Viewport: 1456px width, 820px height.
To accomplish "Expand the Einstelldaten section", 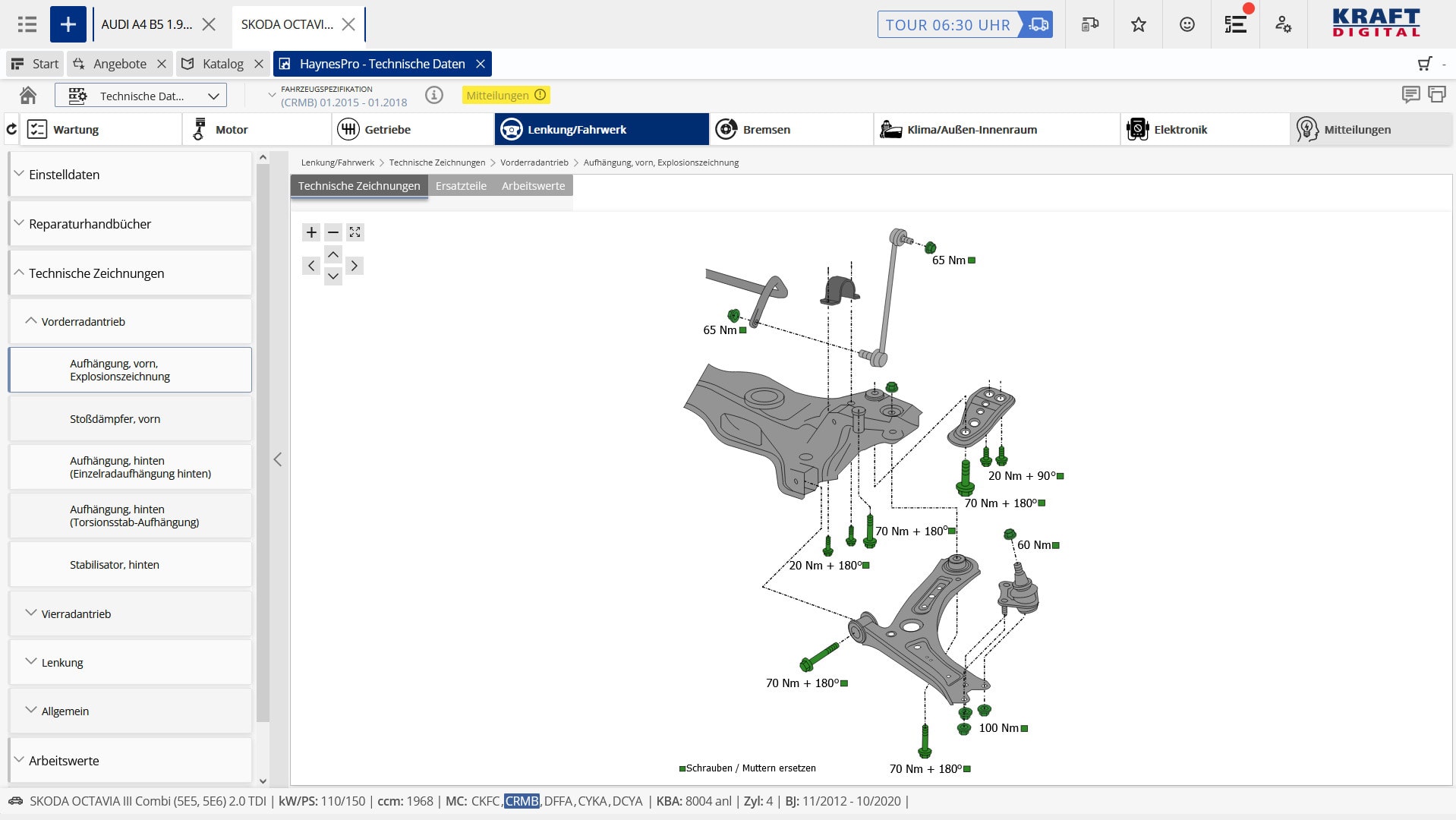I will [x=130, y=175].
